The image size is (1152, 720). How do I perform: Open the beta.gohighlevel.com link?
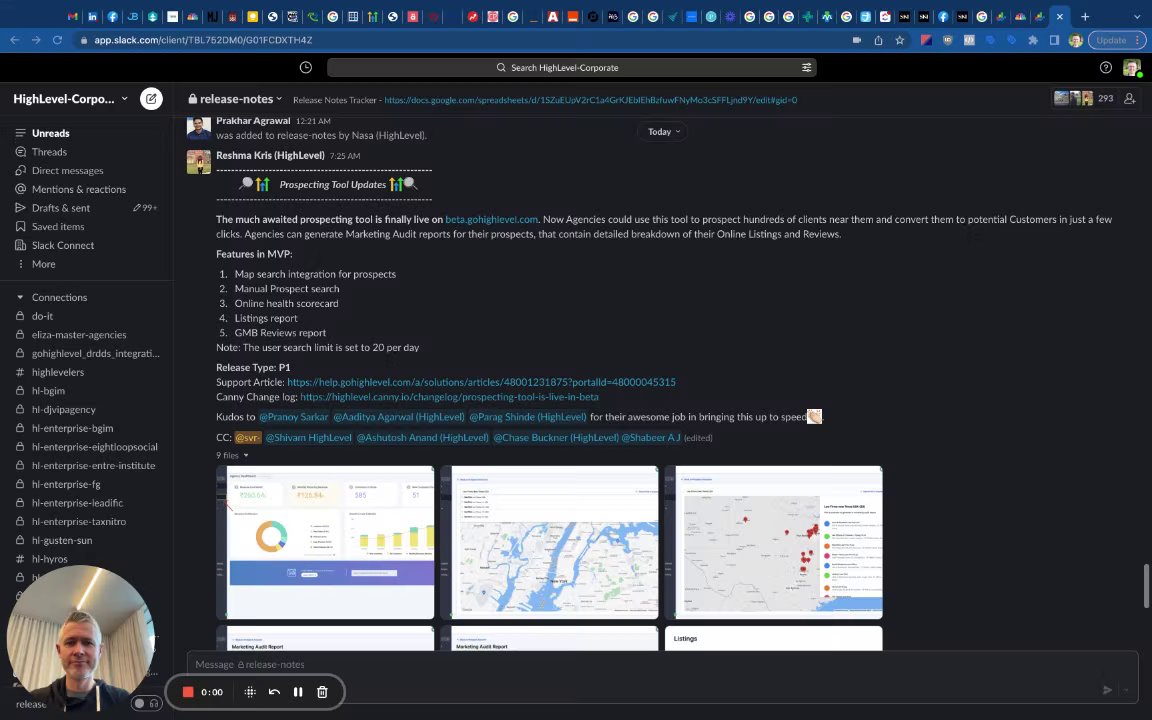pyautogui.click(x=492, y=220)
